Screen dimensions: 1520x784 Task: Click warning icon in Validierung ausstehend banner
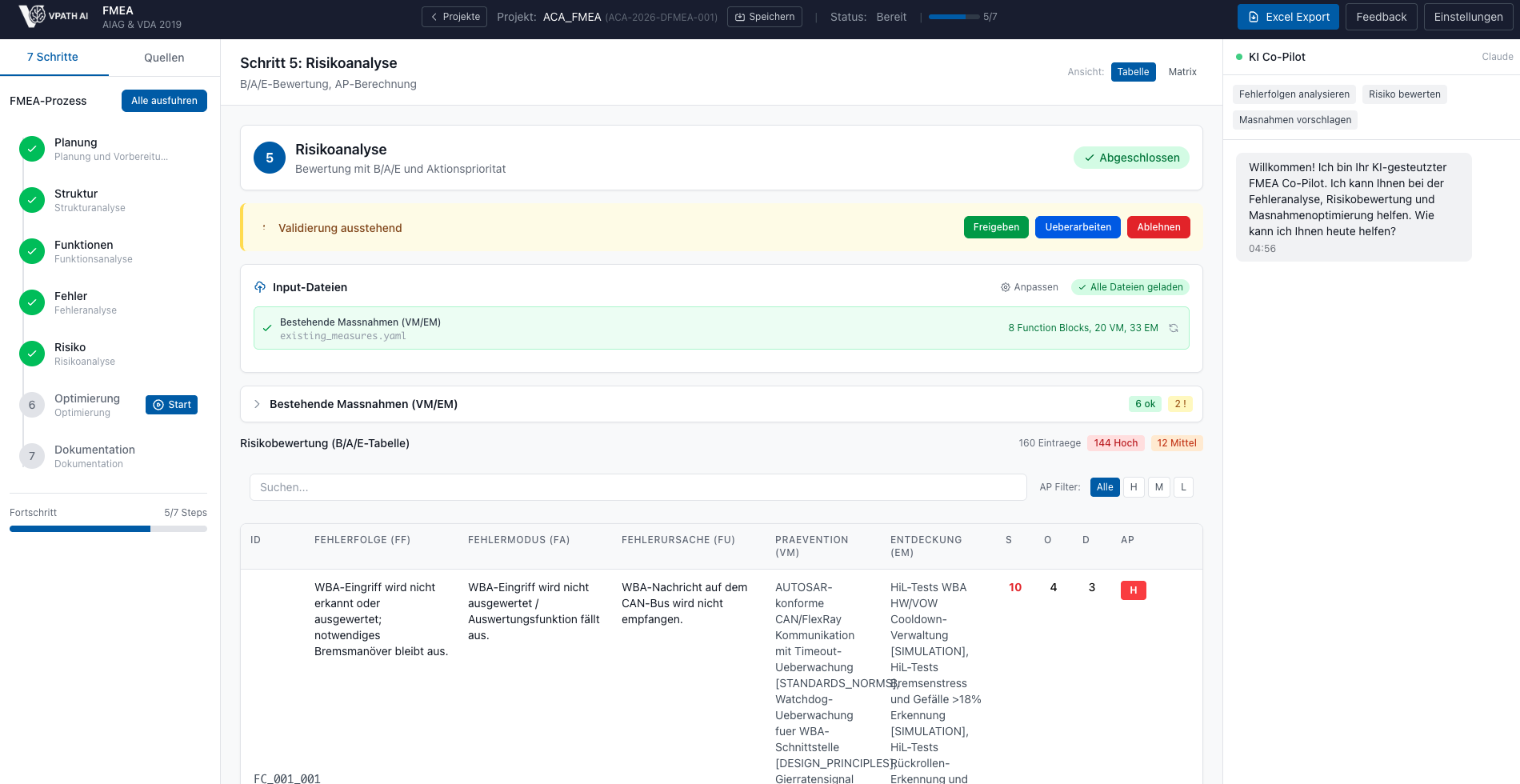[264, 228]
